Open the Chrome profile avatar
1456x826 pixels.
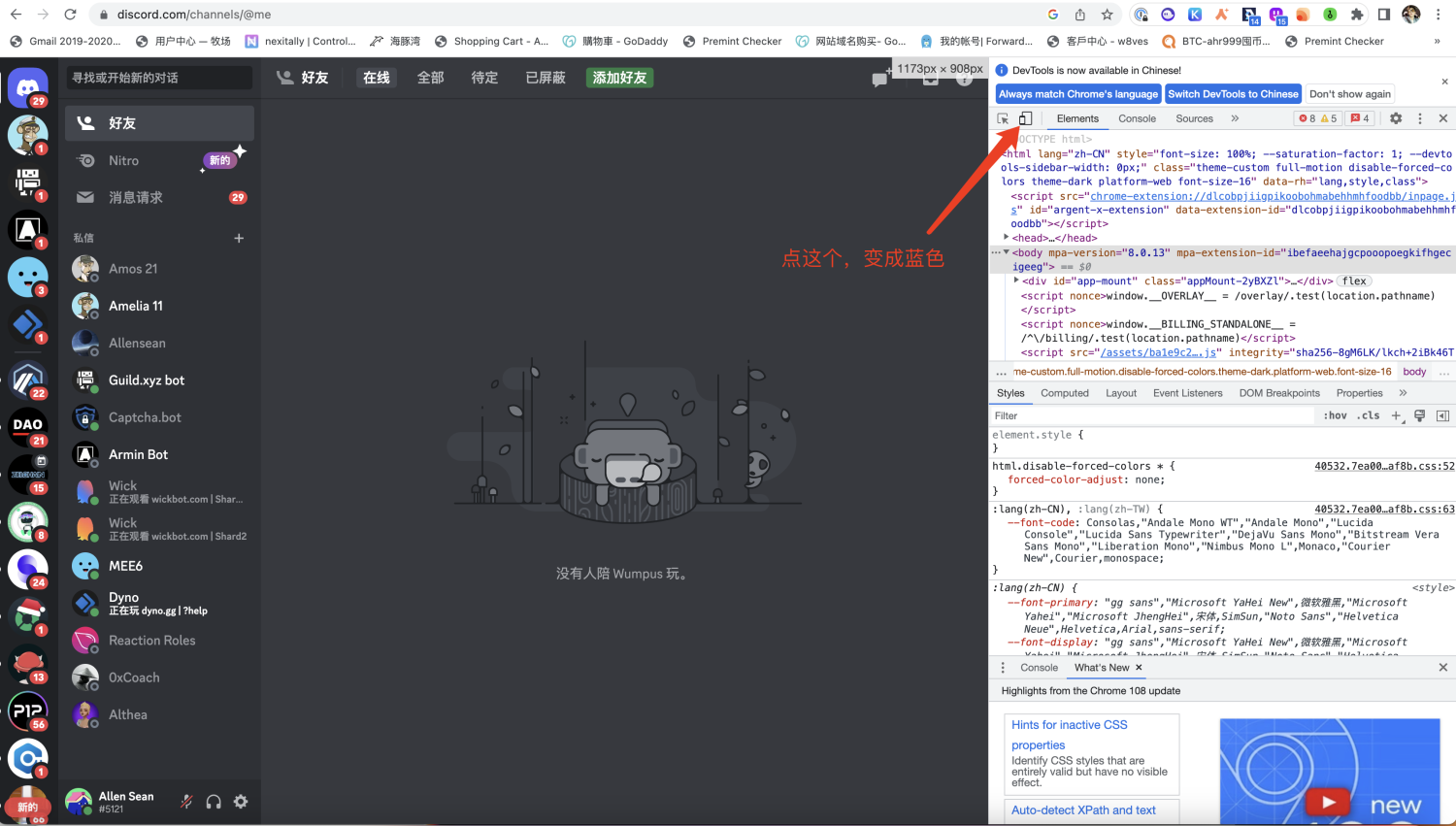1411,15
